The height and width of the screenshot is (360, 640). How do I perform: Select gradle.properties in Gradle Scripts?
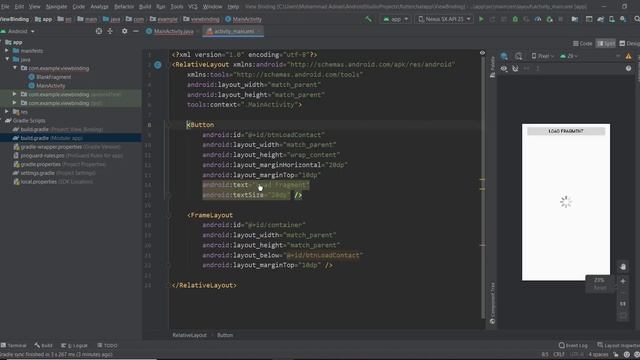pos(60,164)
